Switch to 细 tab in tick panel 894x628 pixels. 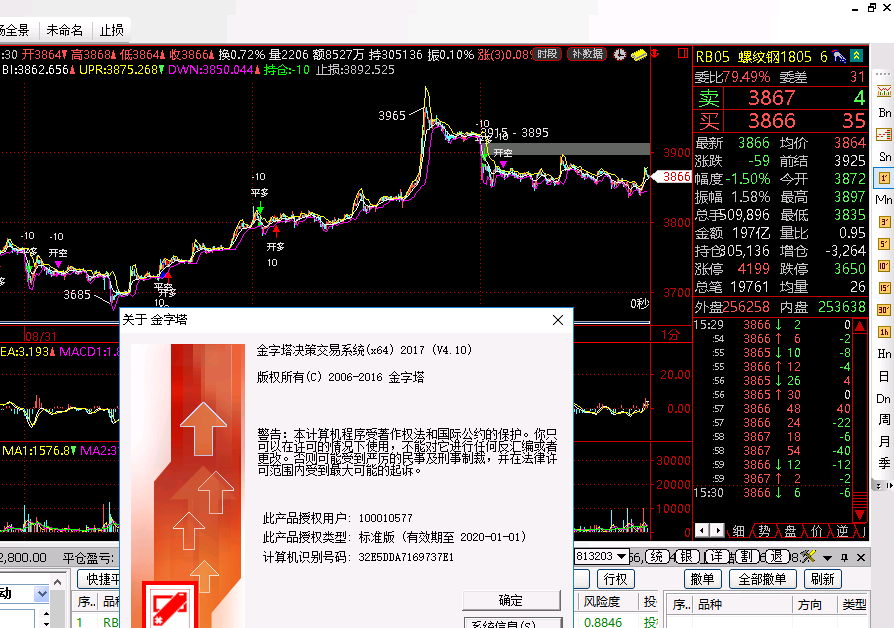coord(739,532)
